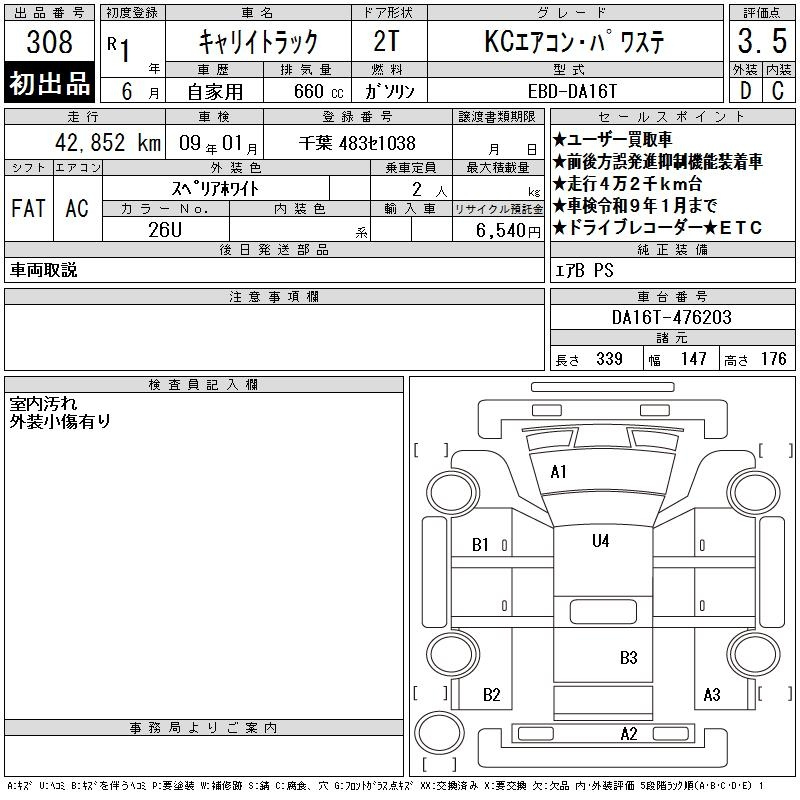Viewport: 800px width, 800px height.
Task: Click the score 3.5
Action: (x=762, y=41)
